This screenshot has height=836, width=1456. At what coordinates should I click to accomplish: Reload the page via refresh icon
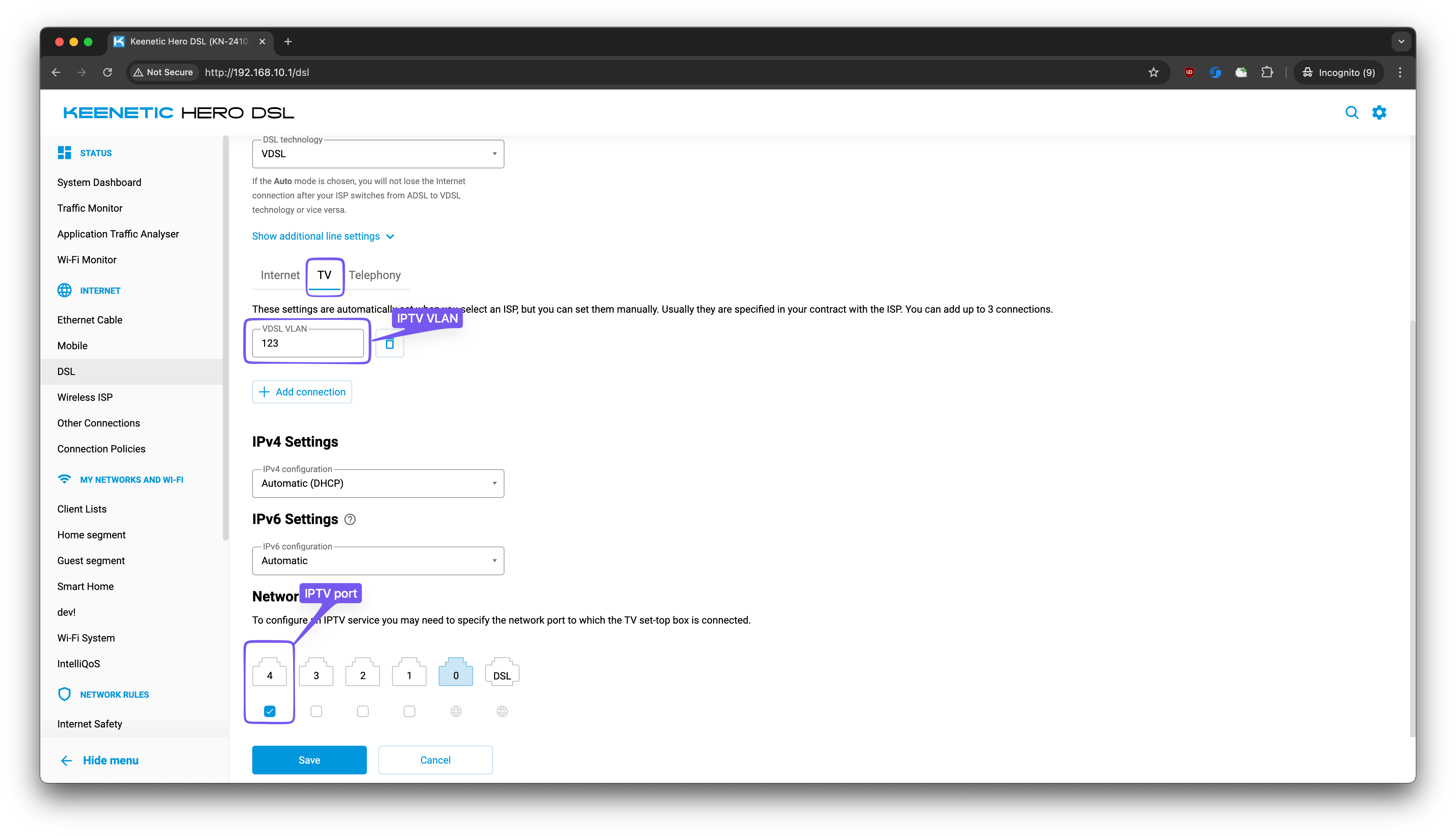point(107,72)
